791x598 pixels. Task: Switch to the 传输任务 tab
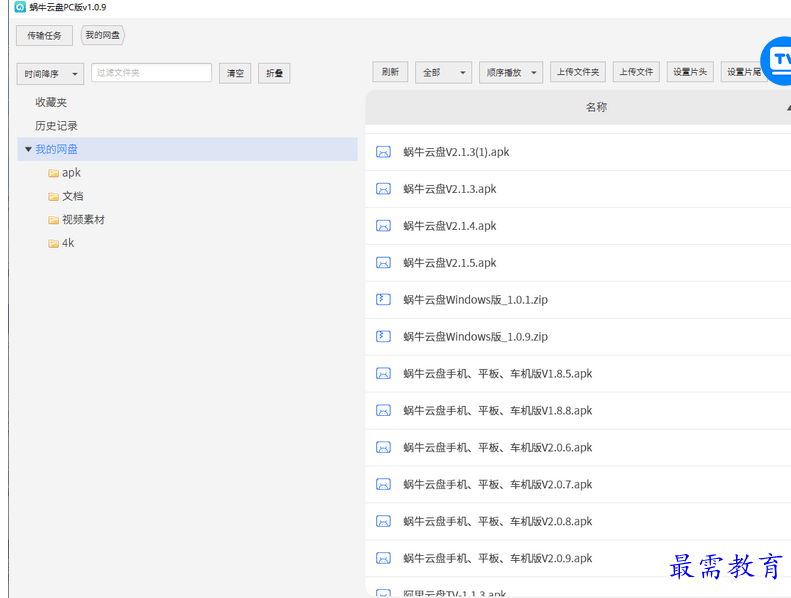click(x=44, y=35)
